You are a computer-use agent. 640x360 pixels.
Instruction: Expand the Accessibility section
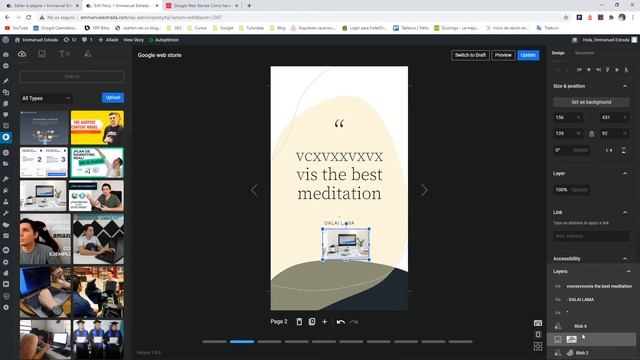(625, 259)
